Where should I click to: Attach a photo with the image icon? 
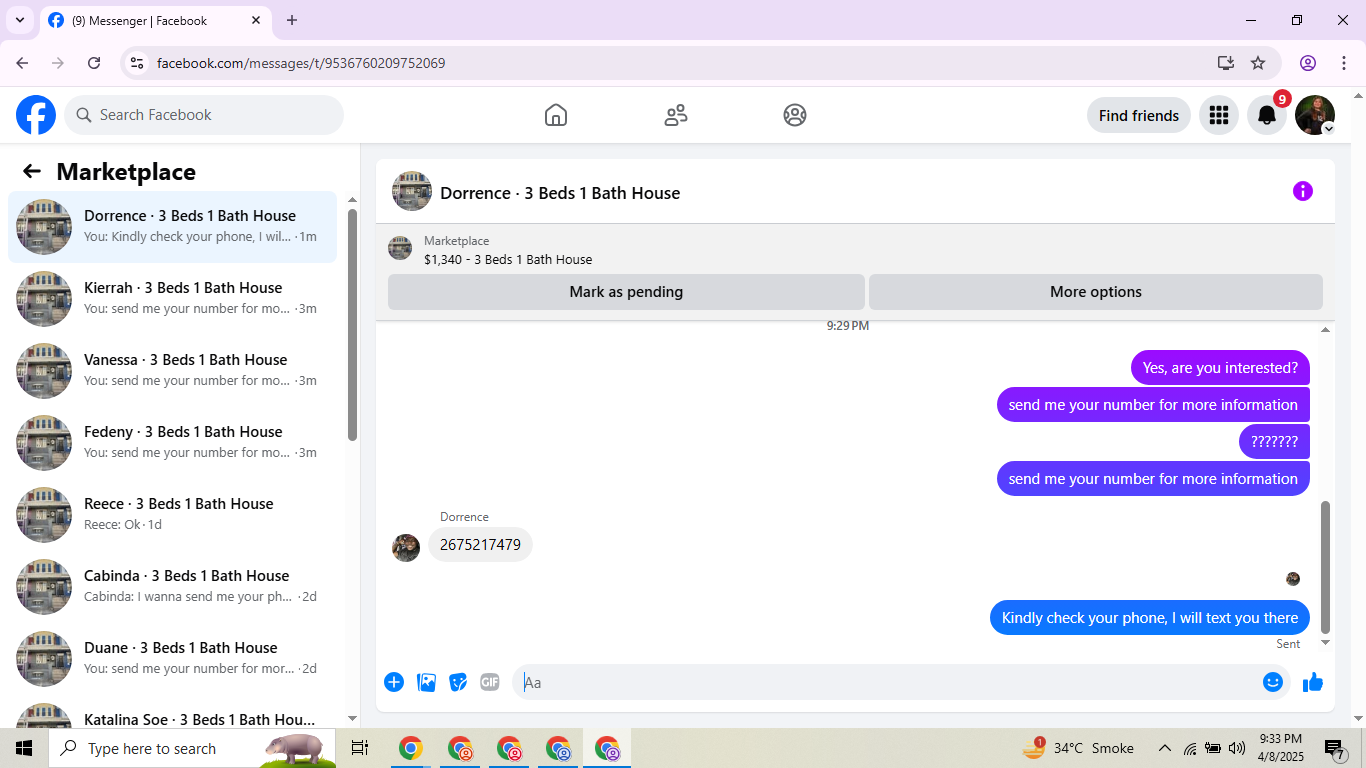[x=426, y=682]
